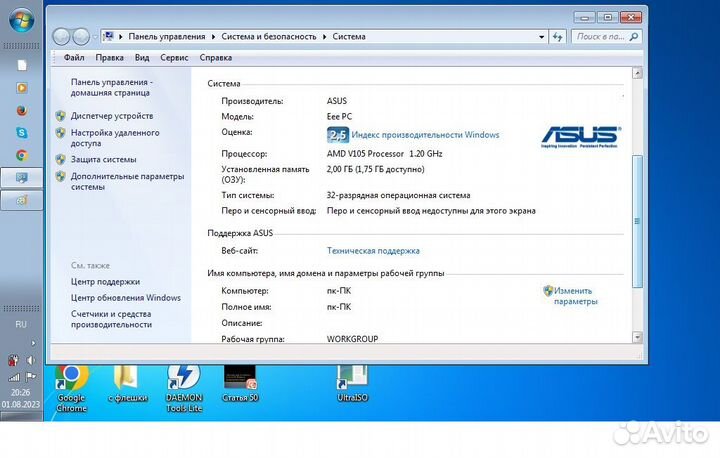Open the Action Center flag icon
Screen dimensions: 720x458
31,377
